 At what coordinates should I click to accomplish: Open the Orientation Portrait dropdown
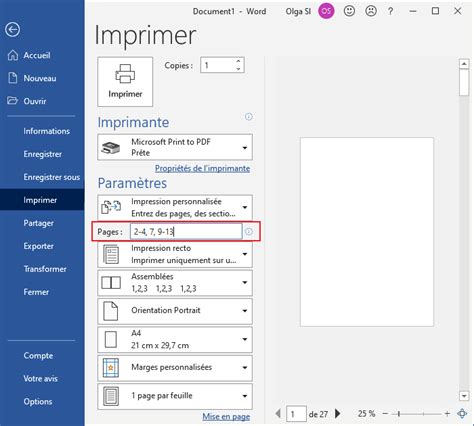175,311
